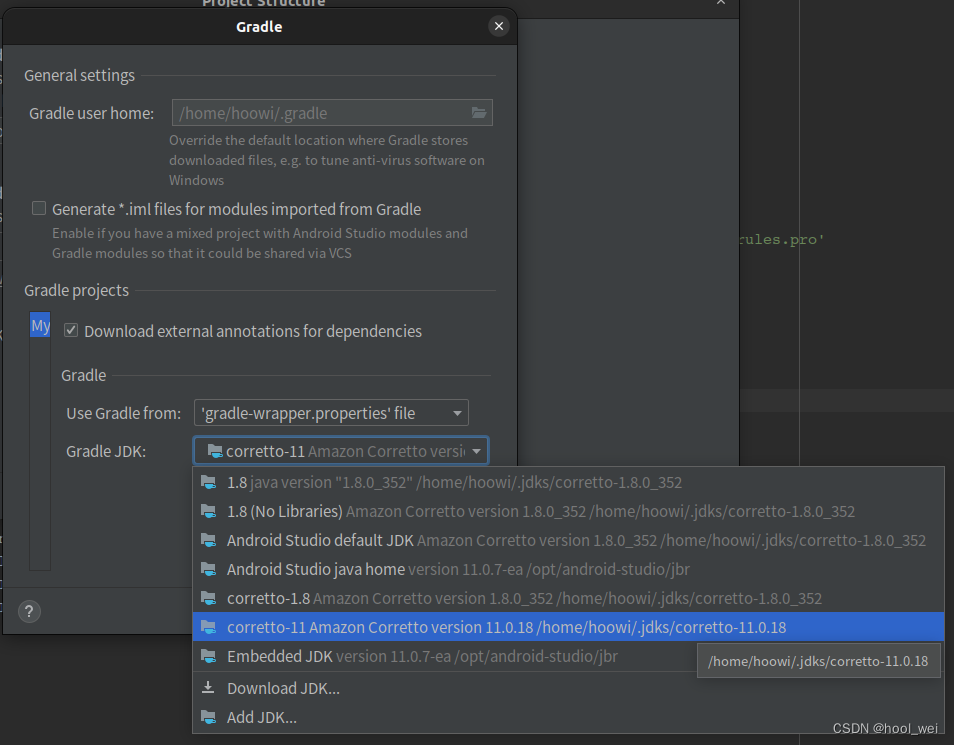Select the 'My' Gradle project entry
954x745 pixels.
40,326
